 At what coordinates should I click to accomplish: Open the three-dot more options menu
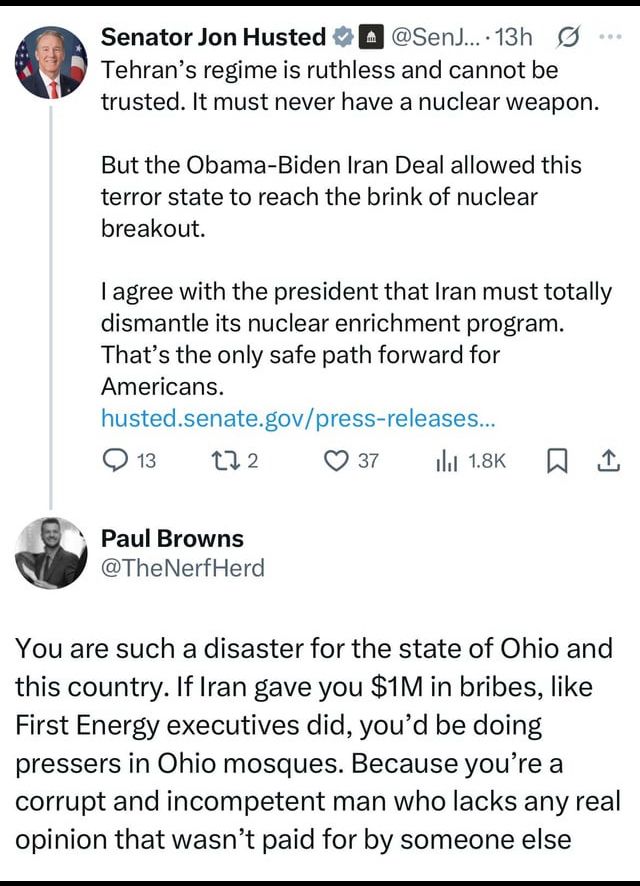[607, 37]
